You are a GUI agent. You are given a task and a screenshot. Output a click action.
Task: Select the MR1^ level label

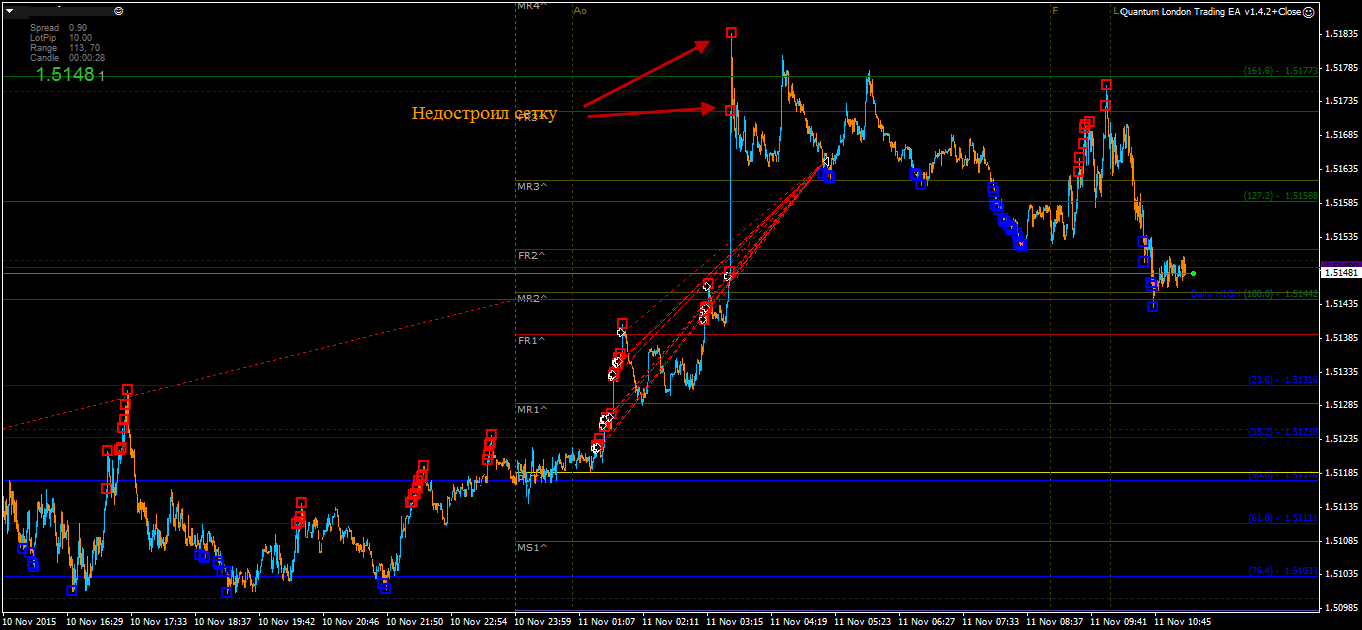point(532,410)
